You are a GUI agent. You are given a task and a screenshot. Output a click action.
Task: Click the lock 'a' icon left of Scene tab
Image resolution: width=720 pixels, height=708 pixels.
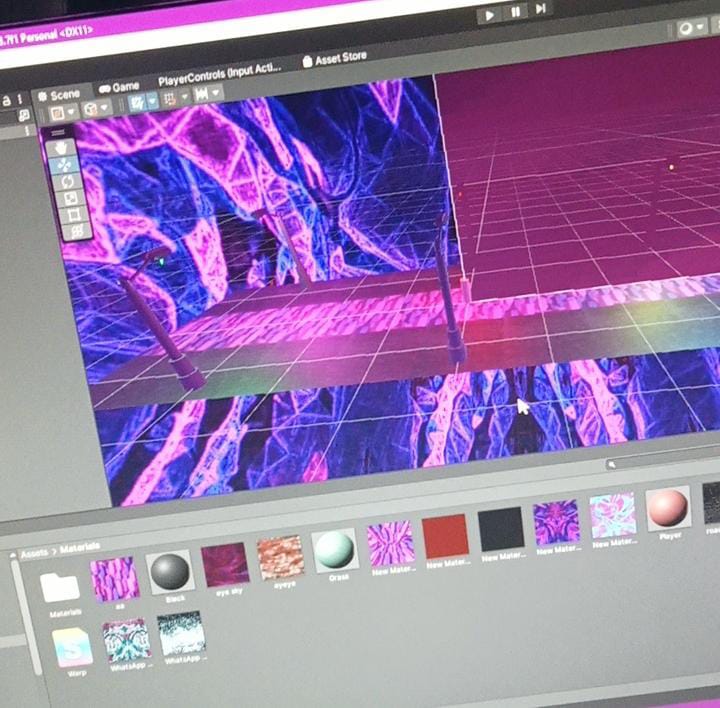(6, 101)
